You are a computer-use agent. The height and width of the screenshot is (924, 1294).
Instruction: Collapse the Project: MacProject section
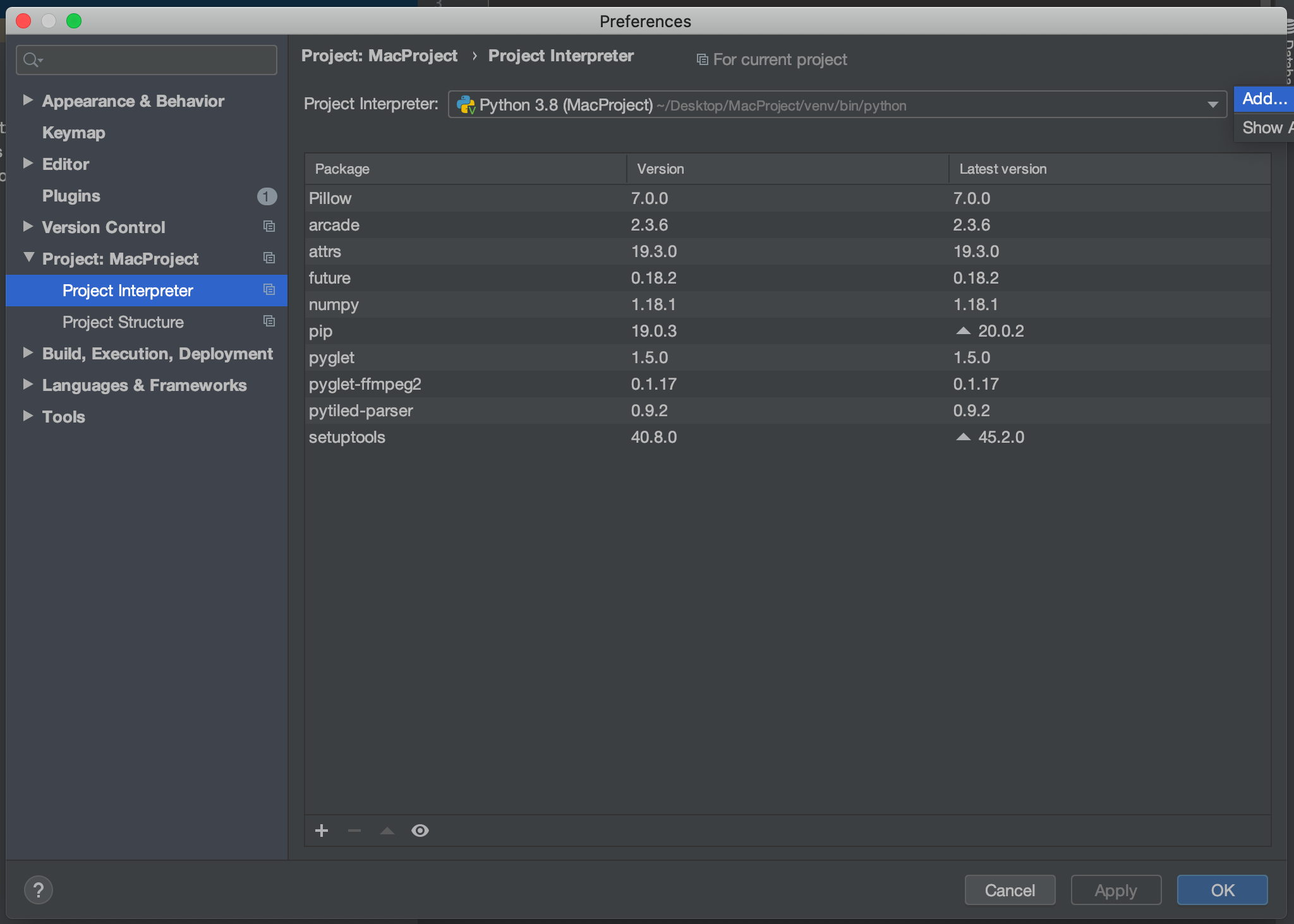coord(28,257)
